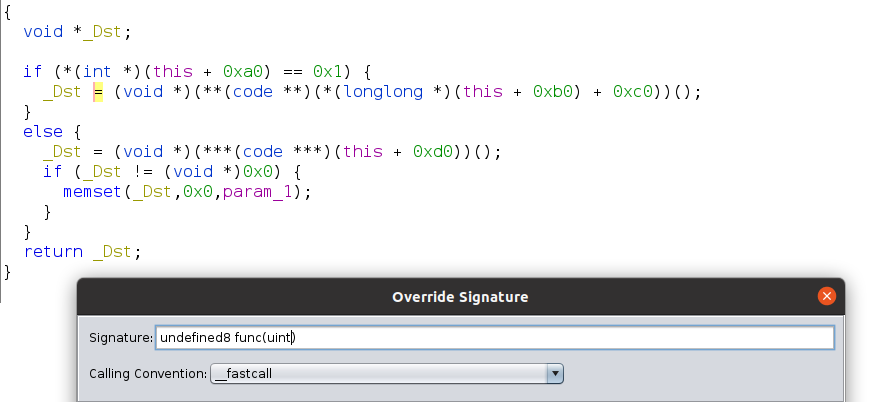Click the 0xb0 offset constant
The width and height of the screenshot is (883, 402).
553,92
